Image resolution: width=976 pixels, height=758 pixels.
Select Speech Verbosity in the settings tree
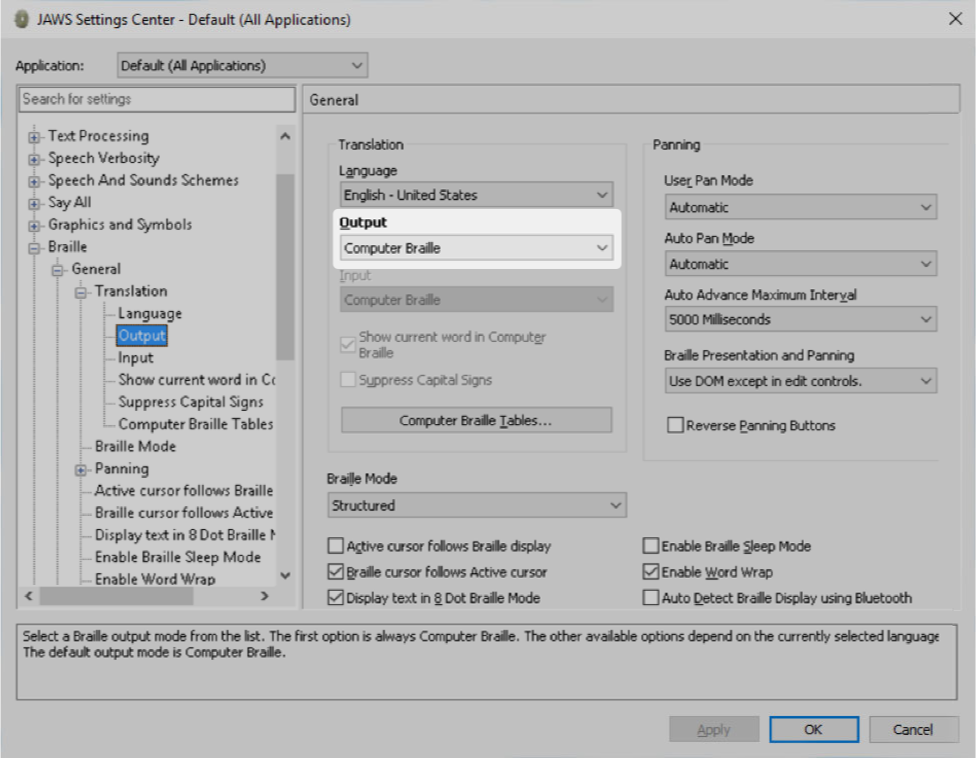coord(103,158)
